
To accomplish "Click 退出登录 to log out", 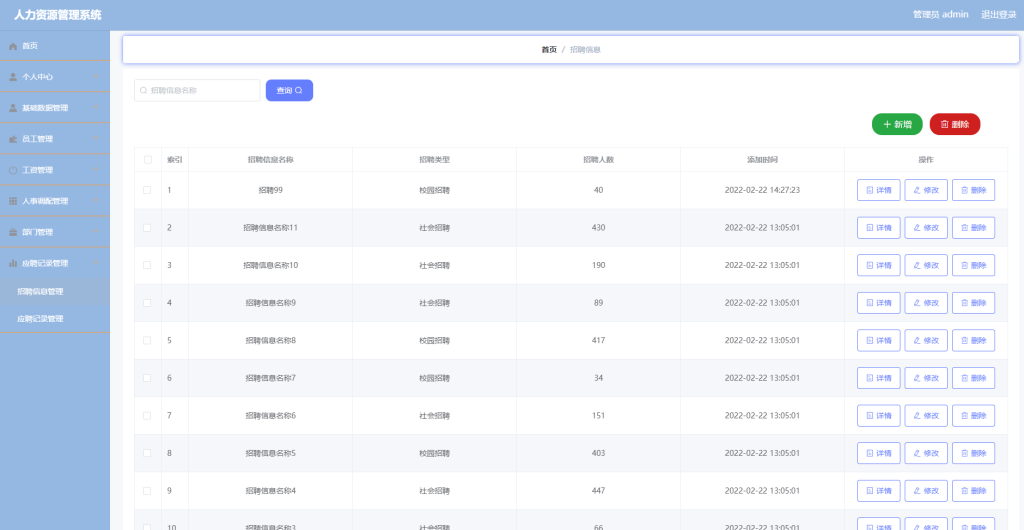I will 999,14.
